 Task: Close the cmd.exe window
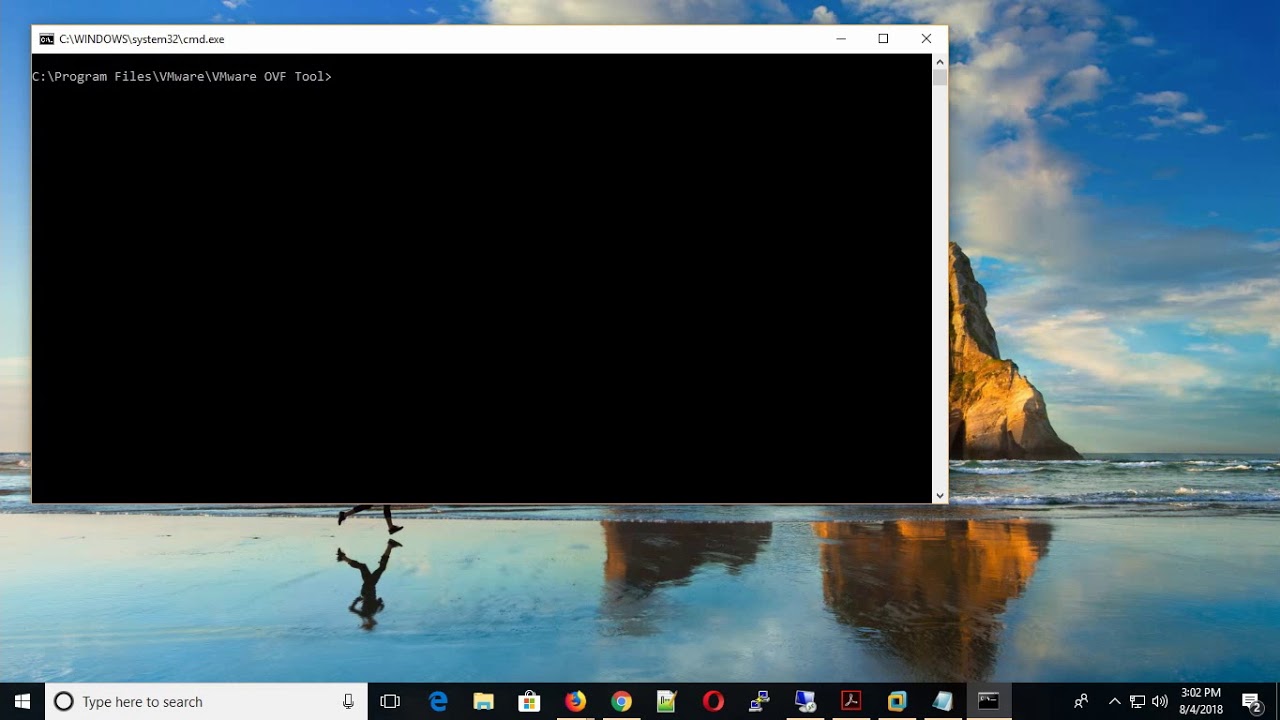[x=926, y=39]
